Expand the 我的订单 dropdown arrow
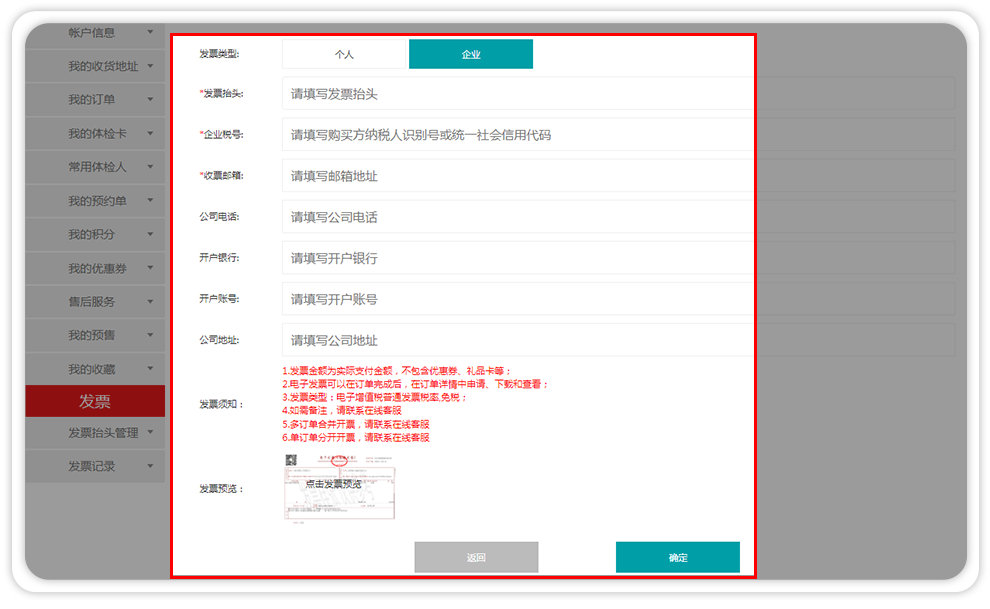Viewport: 990px width, 609px height. [150, 99]
